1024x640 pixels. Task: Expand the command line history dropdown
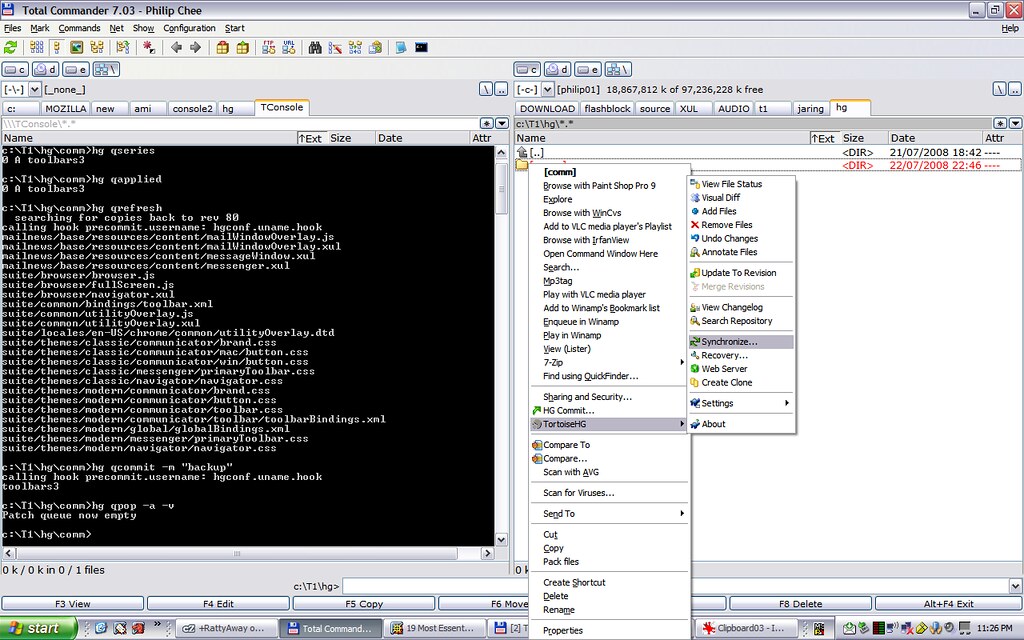click(x=1016, y=586)
